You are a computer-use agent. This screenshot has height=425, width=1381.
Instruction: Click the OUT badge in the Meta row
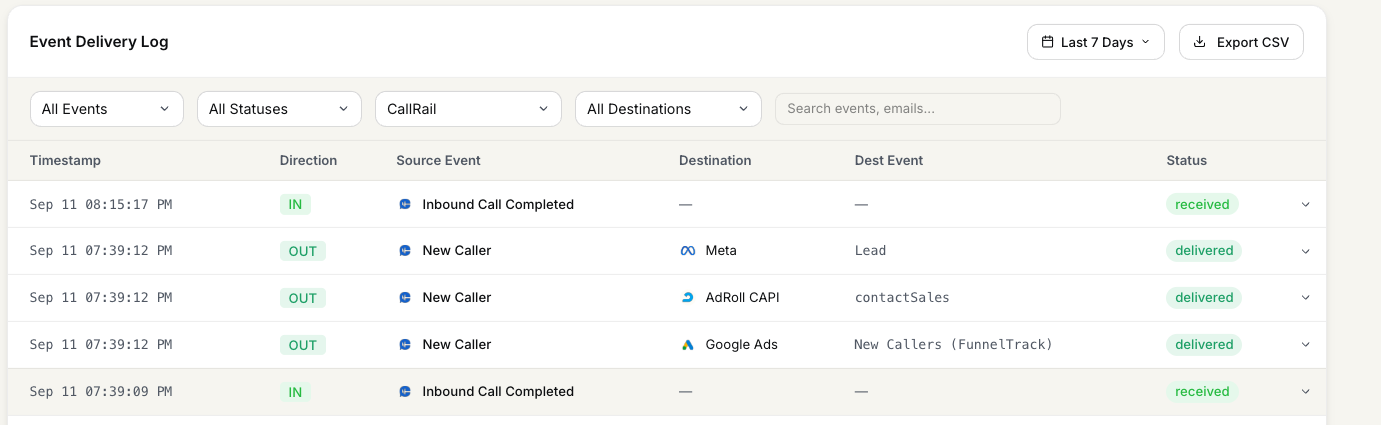[303, 251]
